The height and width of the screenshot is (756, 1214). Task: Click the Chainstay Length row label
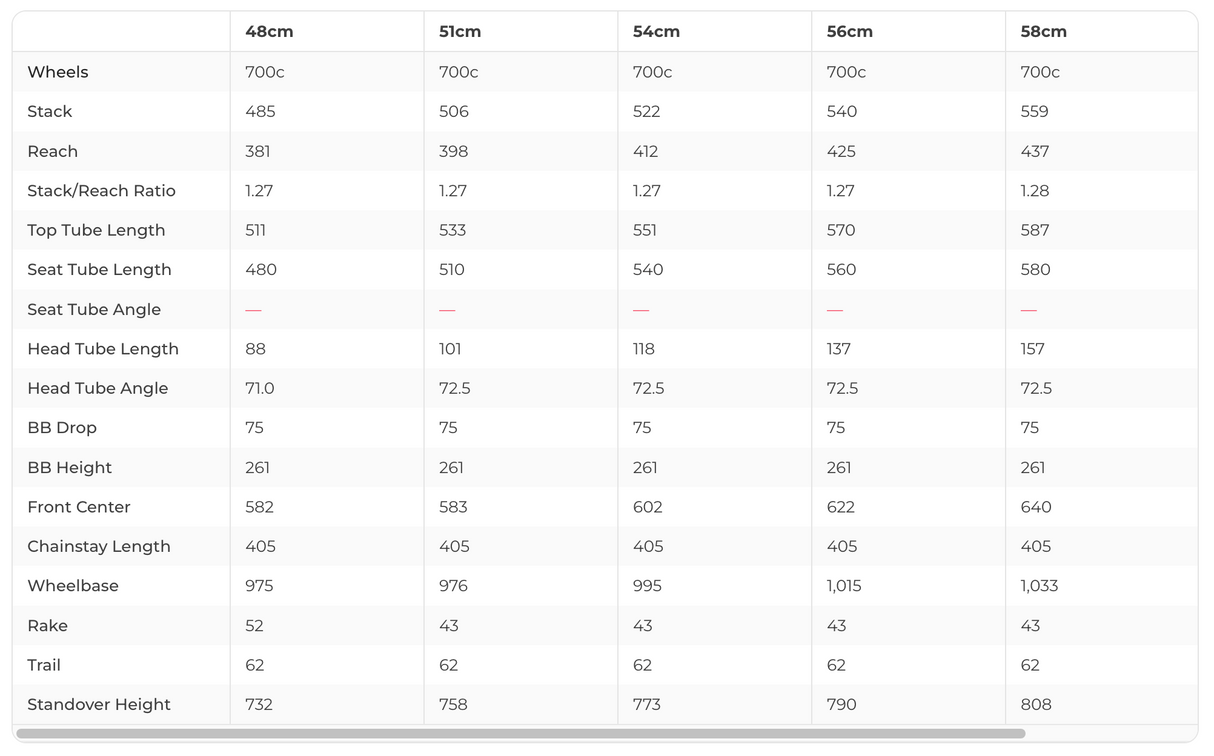pos(99,547)
